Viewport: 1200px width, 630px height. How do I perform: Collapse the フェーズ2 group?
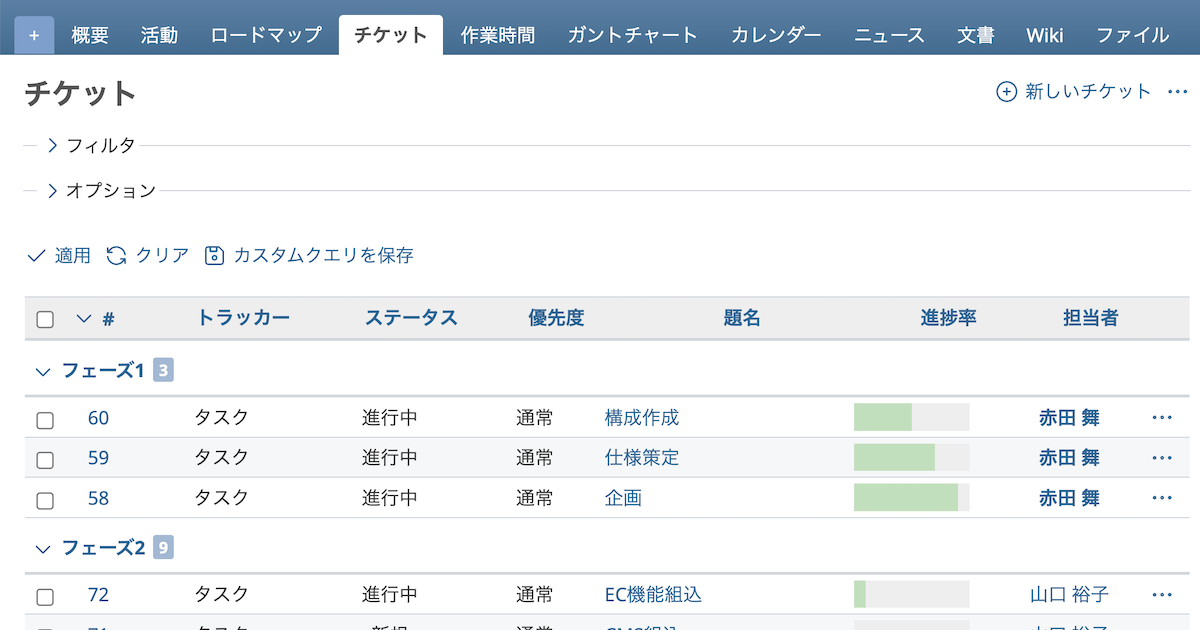42,549
